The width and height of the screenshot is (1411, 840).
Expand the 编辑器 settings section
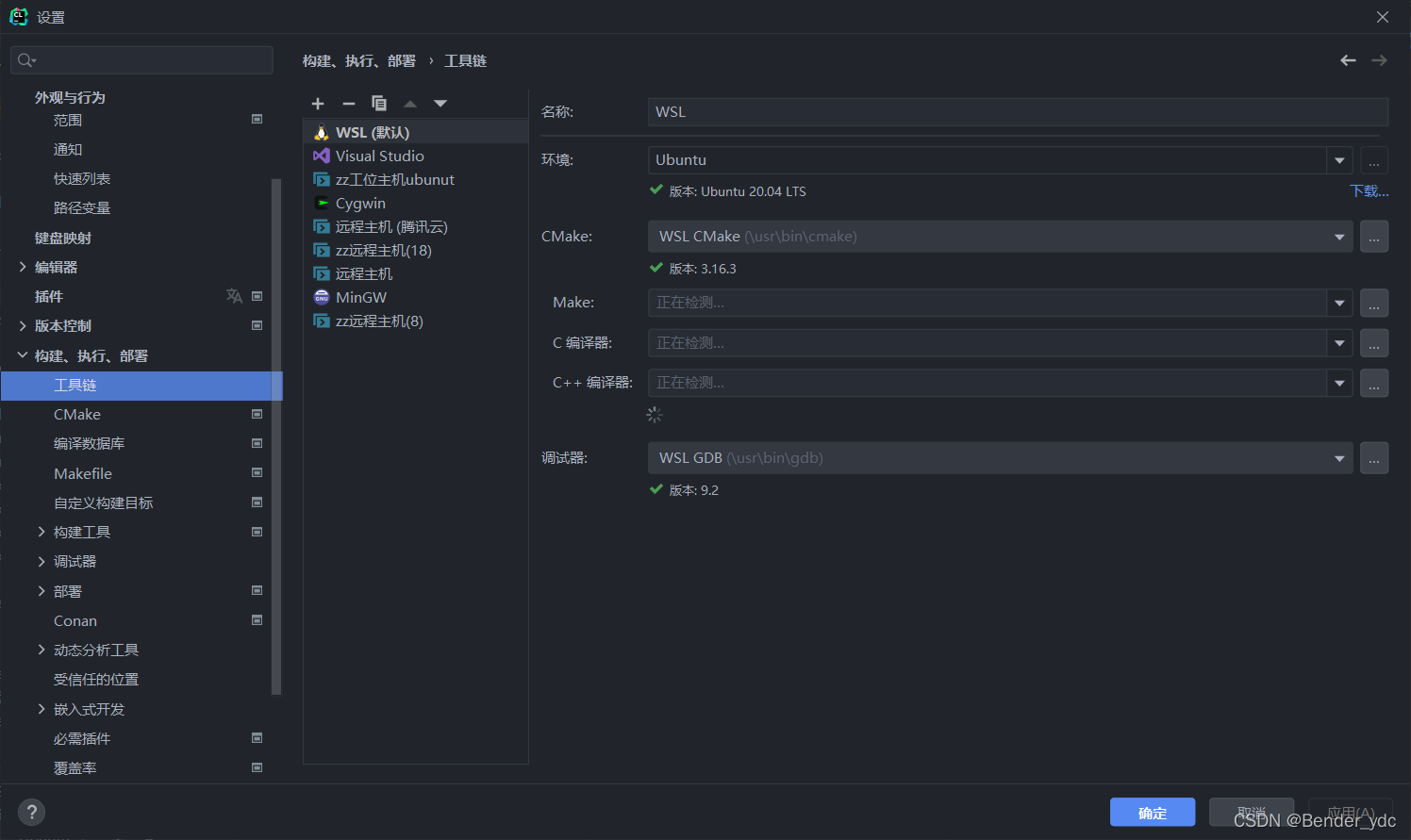(x=23, y=267)
